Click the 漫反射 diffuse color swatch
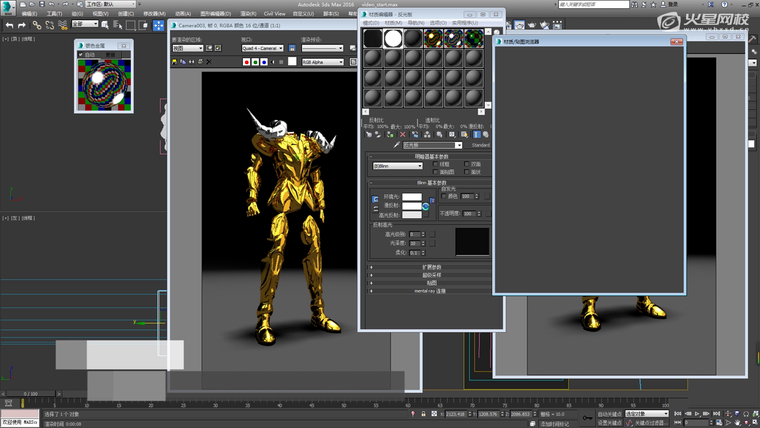 click(411, 206)
